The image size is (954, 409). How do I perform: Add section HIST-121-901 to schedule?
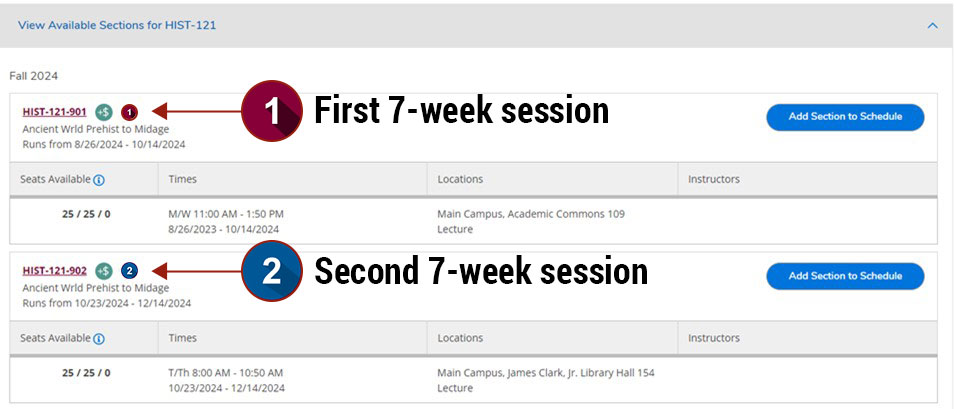[x=845, y=117]
